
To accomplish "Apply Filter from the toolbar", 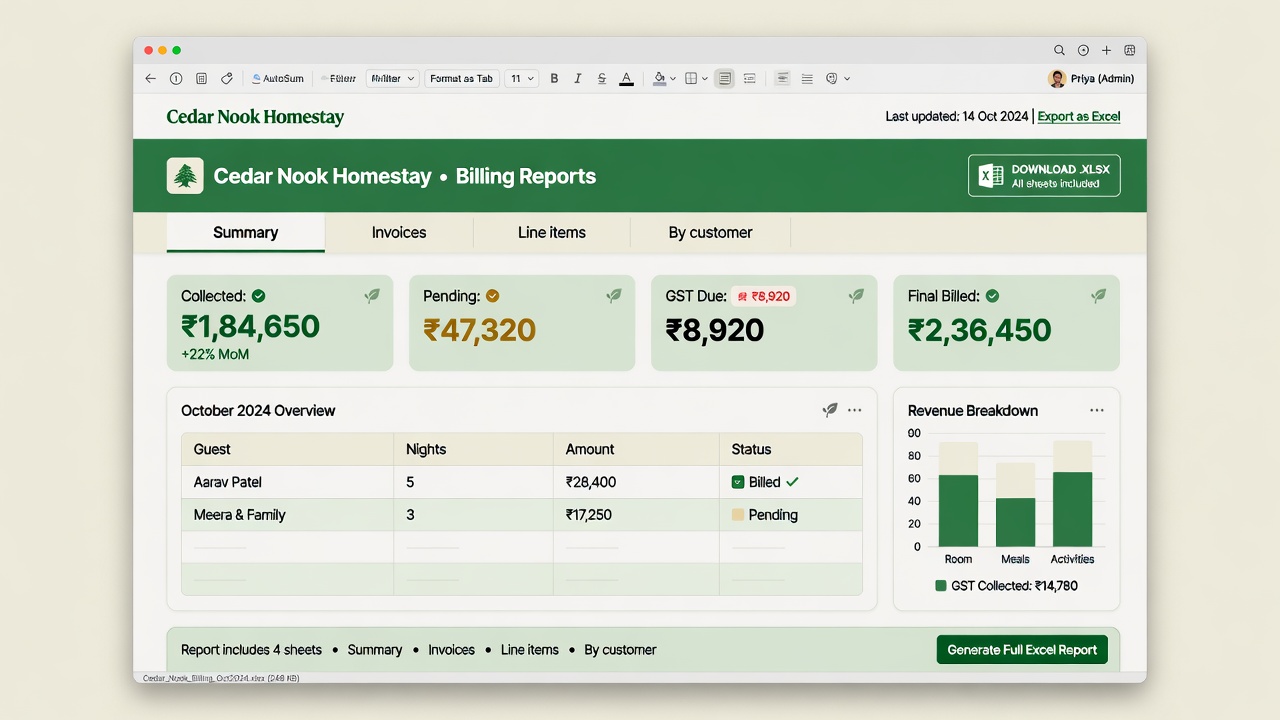I will [339, 78].
